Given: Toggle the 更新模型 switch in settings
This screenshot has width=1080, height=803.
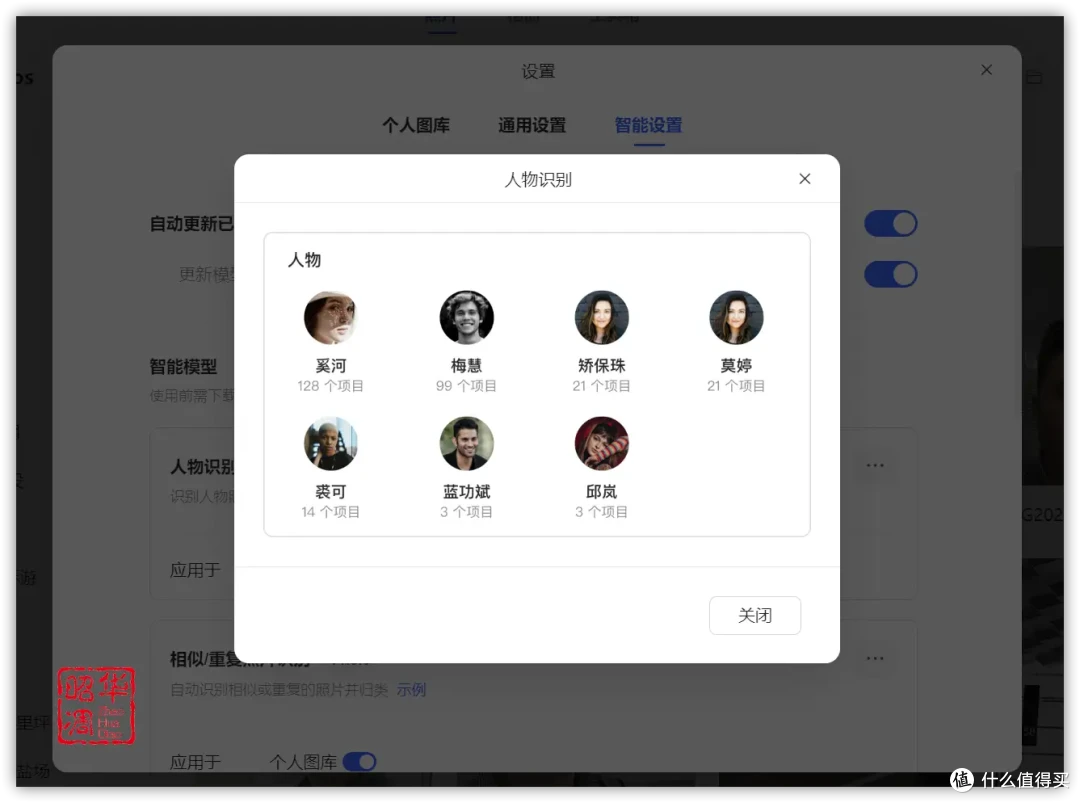Looking at the screenshot, I should [891, 274].
